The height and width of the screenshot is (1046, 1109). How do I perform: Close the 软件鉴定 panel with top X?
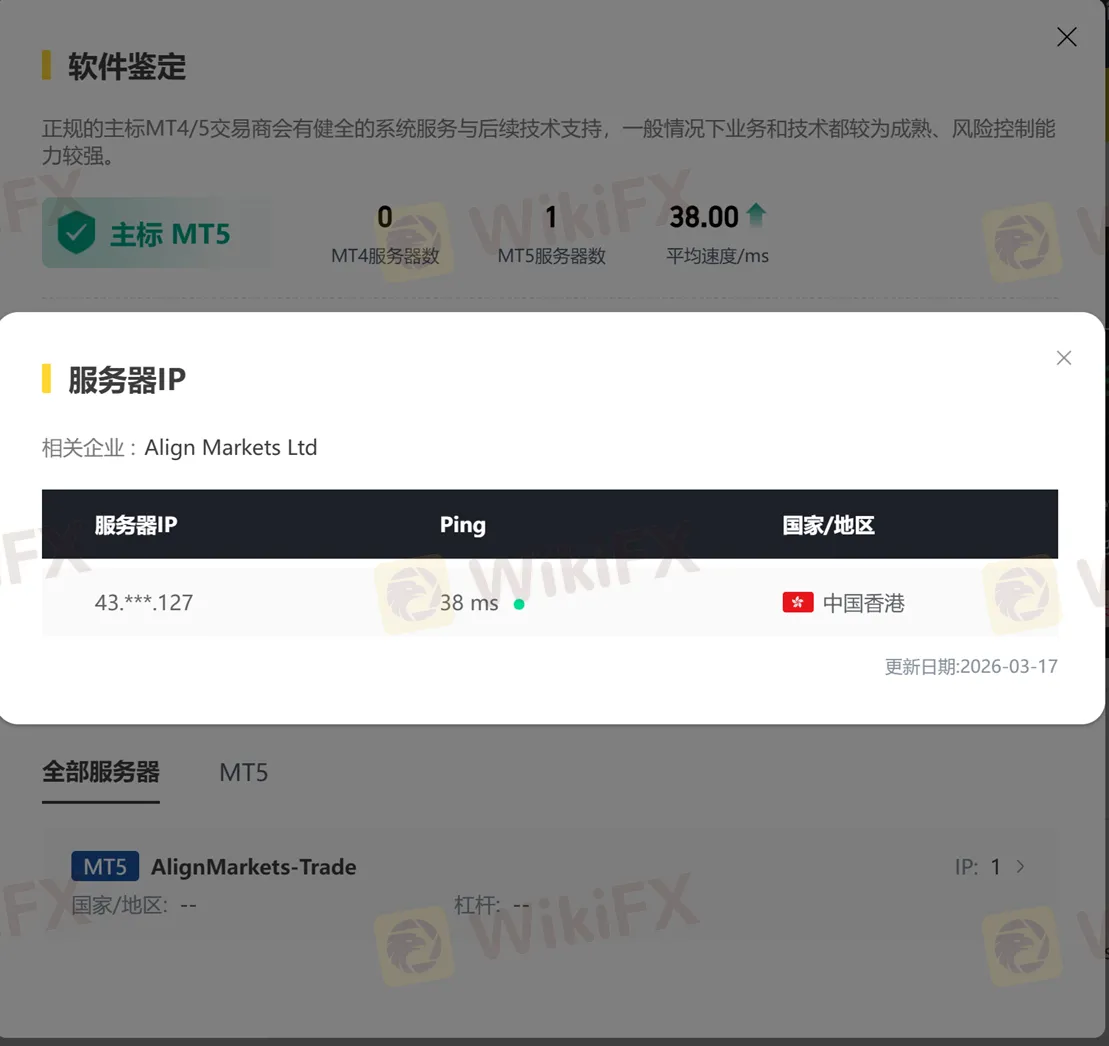(x=1067, y=37)
